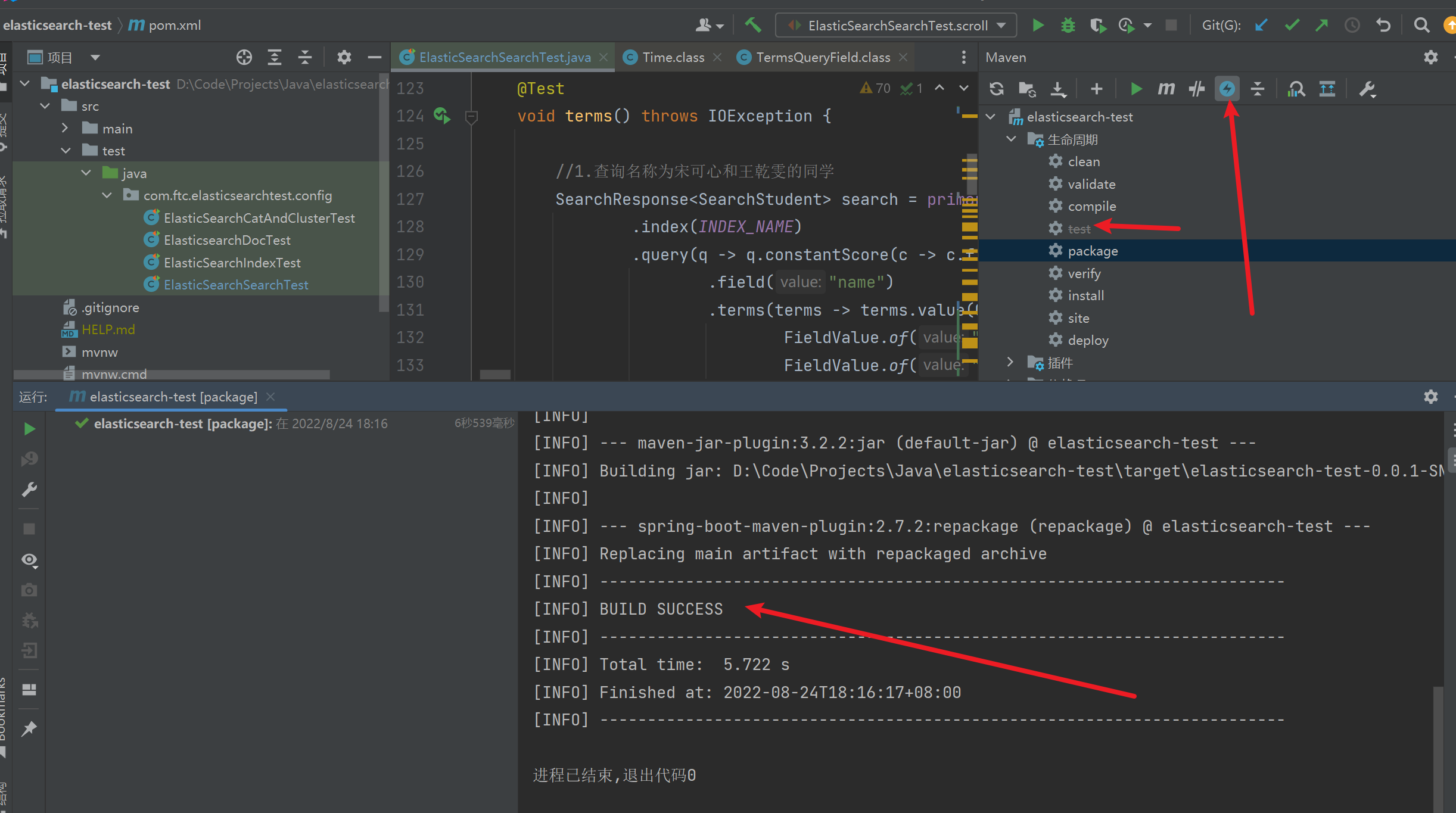
Task: Collapse the com.ftc.elasticsearchtest.config package
Action: 107,195
